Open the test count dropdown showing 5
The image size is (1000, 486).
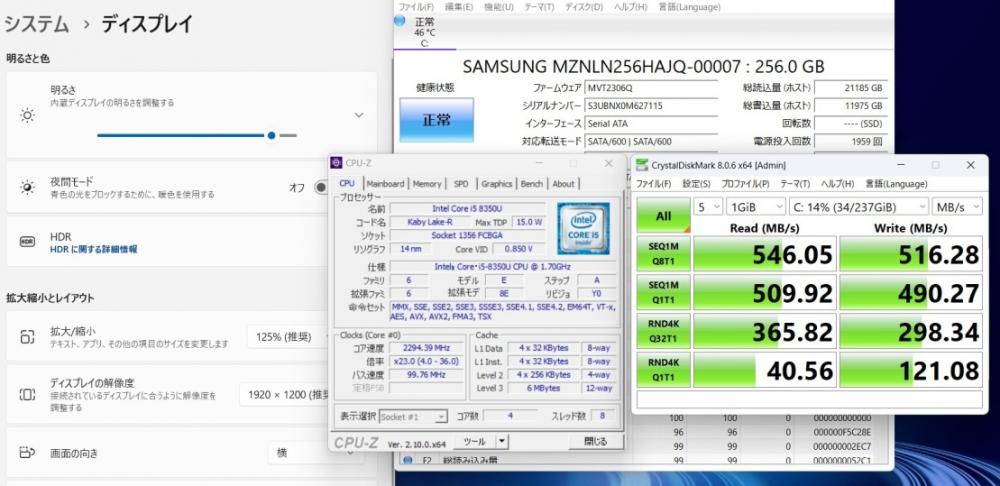(708, 207)
